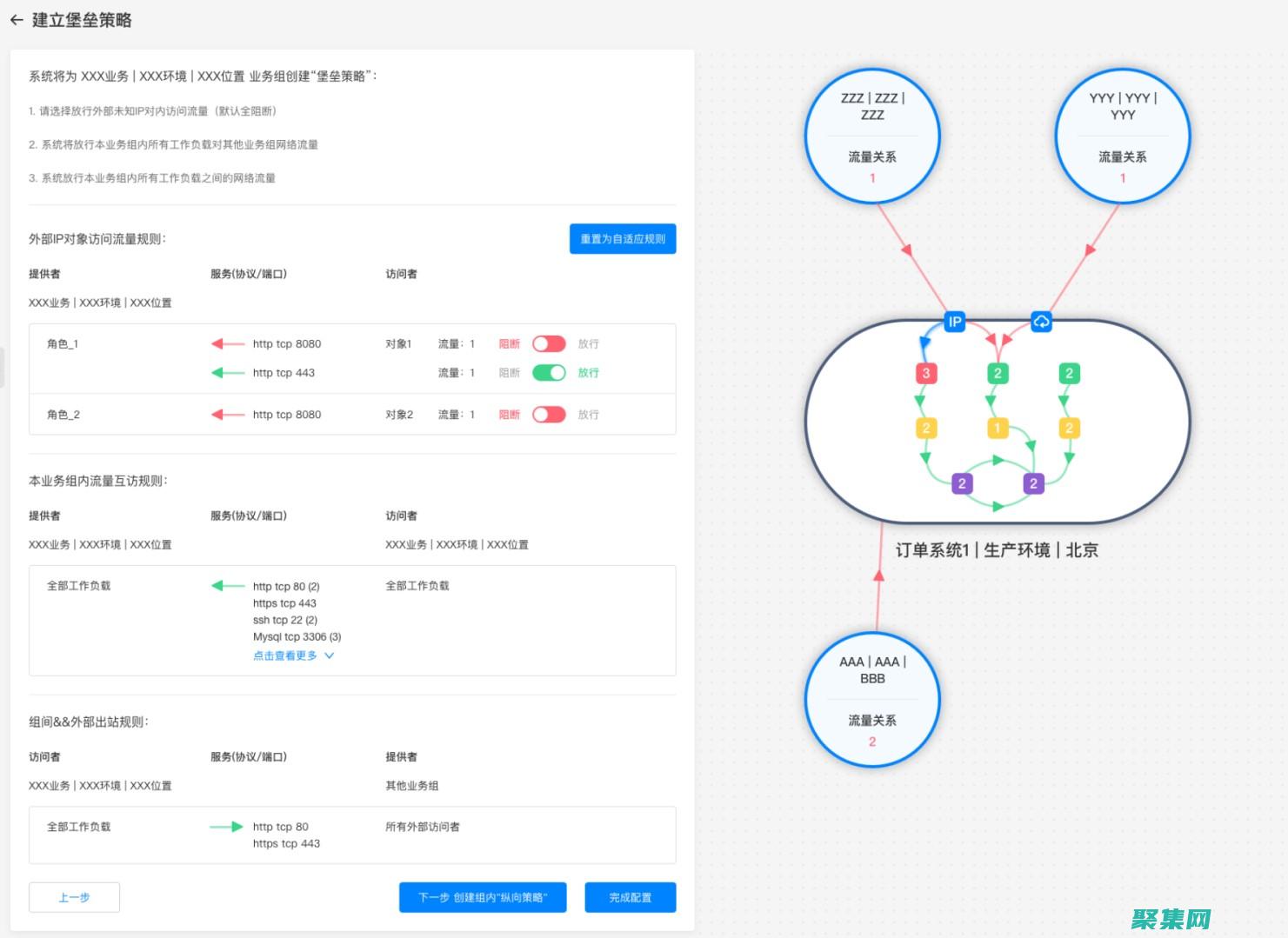Click 完成配置 to finish configuration
The width and height of the screenshot is (1288, 938).
coord(630,897)
